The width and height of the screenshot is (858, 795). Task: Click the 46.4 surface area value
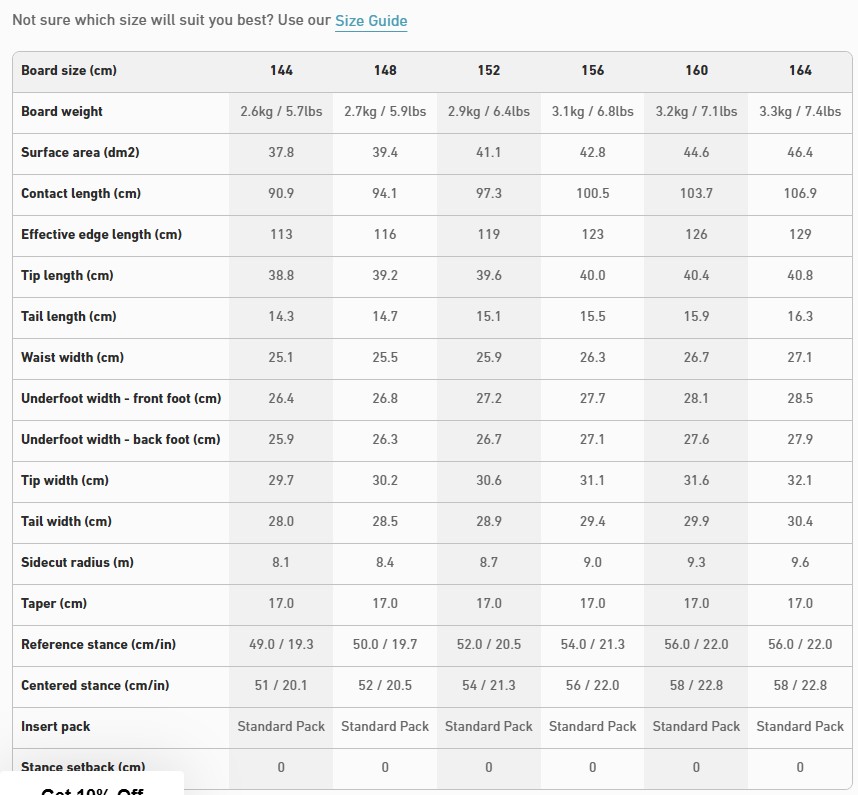click(800, 153)
